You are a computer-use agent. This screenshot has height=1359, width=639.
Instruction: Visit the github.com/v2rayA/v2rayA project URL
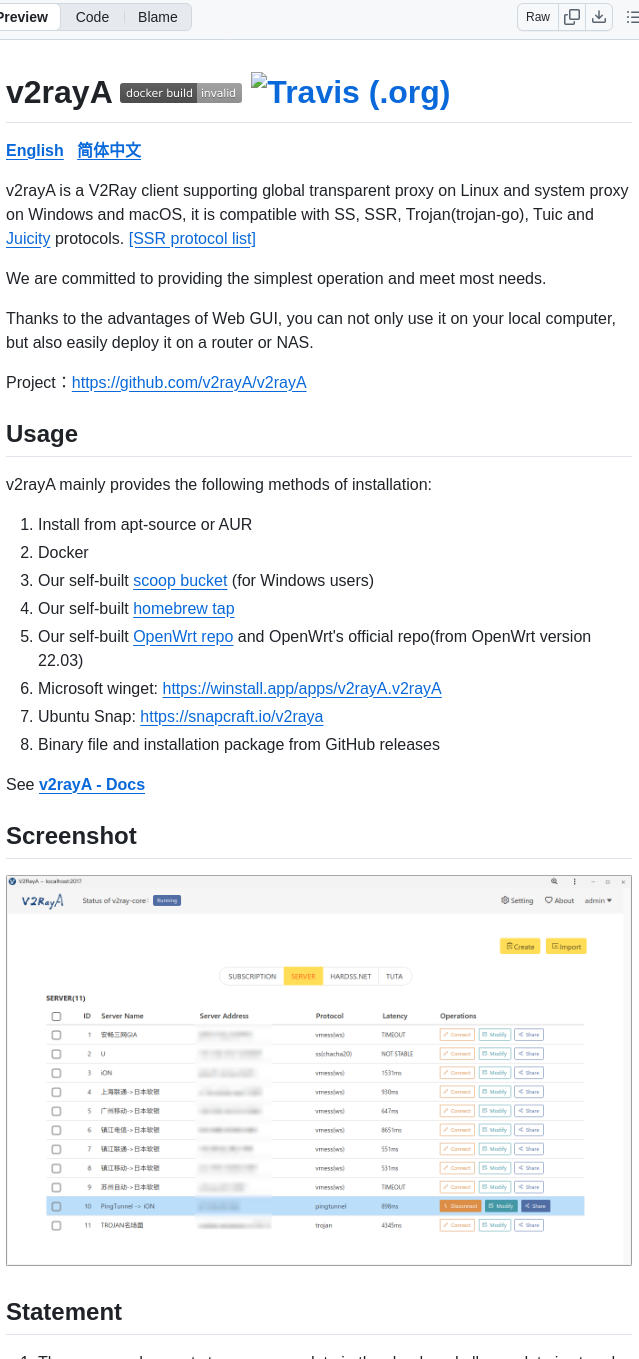coord(189,383)
